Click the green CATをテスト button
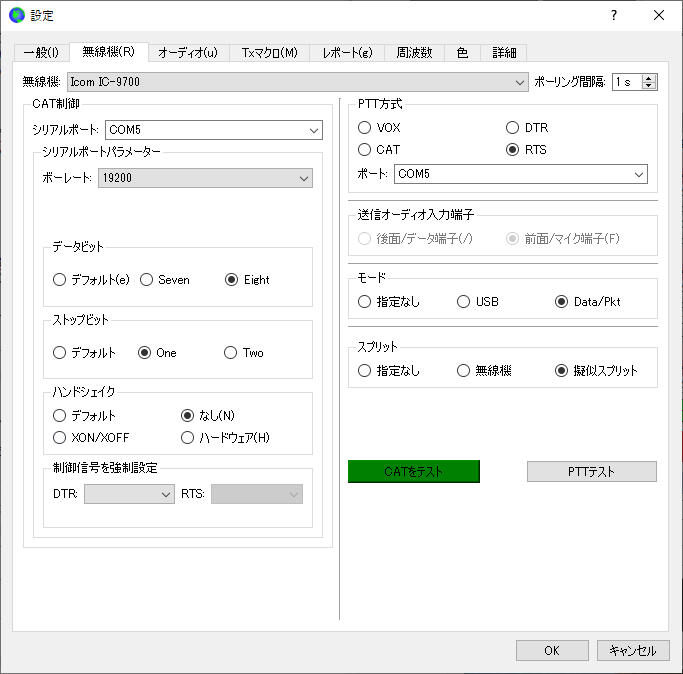Image resolution: width=683 pixels, height=674 pixels. click(x=413, y=471)
